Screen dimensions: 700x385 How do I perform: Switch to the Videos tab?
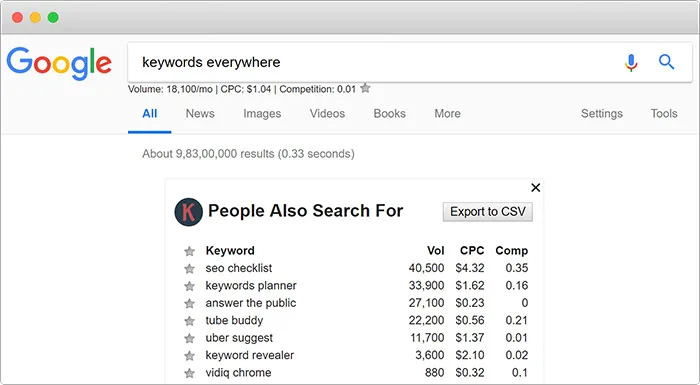tap(327, 113)
